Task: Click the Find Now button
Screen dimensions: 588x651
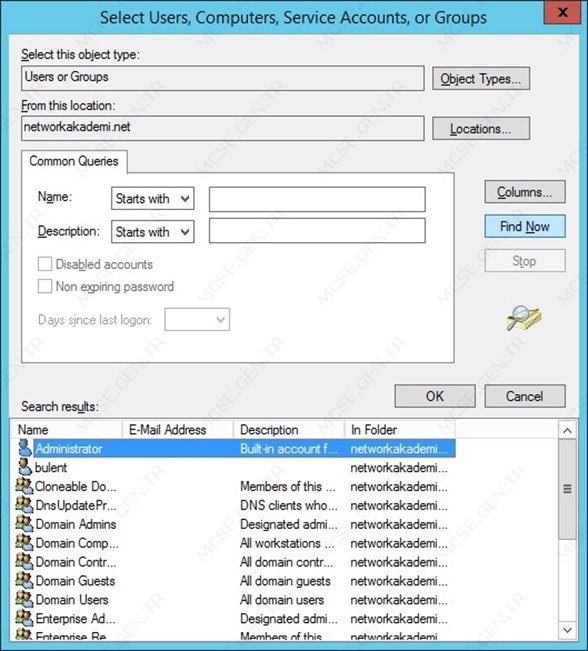Action: pos(525,226)
